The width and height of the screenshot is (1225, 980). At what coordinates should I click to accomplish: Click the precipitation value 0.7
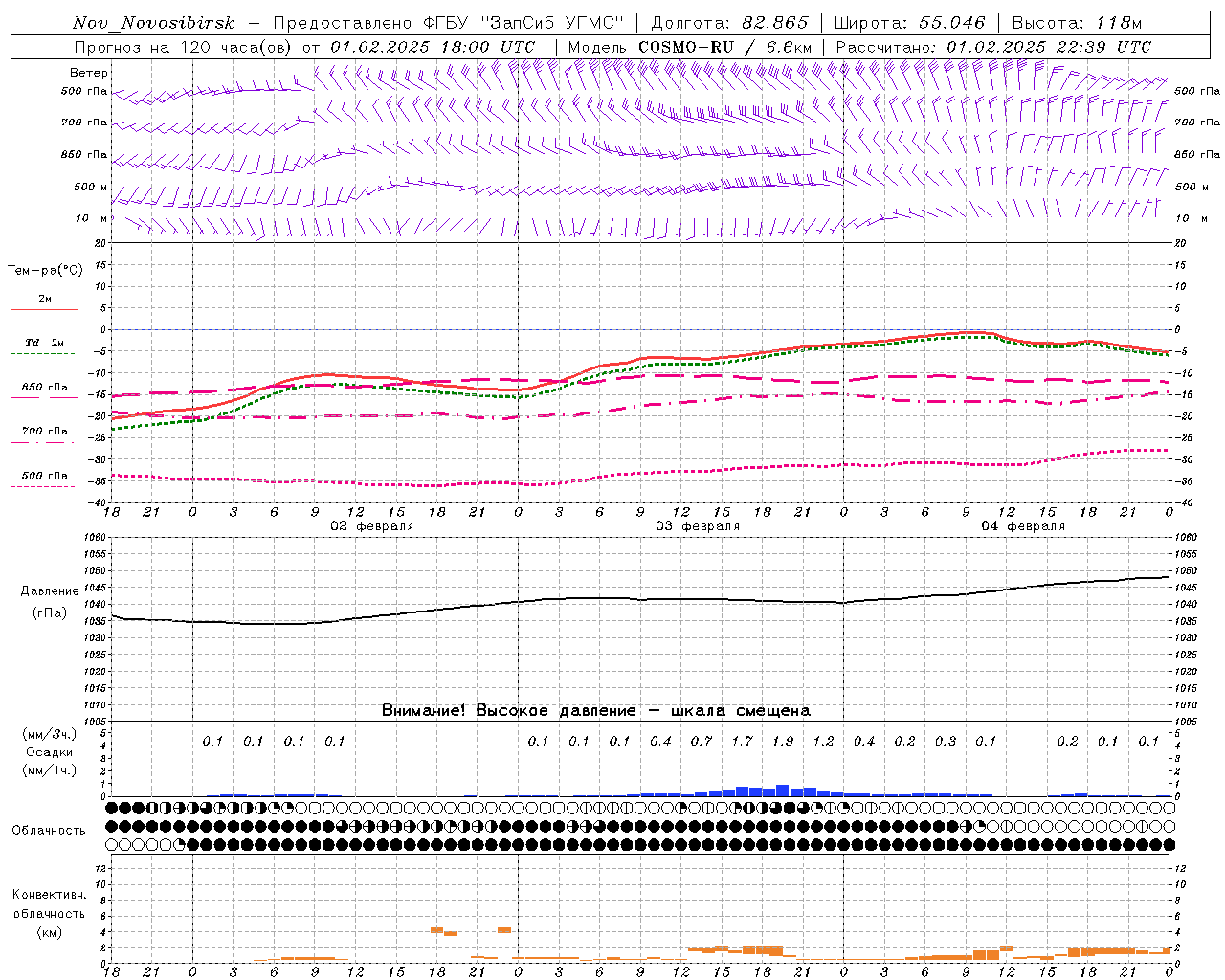point(702,742)
